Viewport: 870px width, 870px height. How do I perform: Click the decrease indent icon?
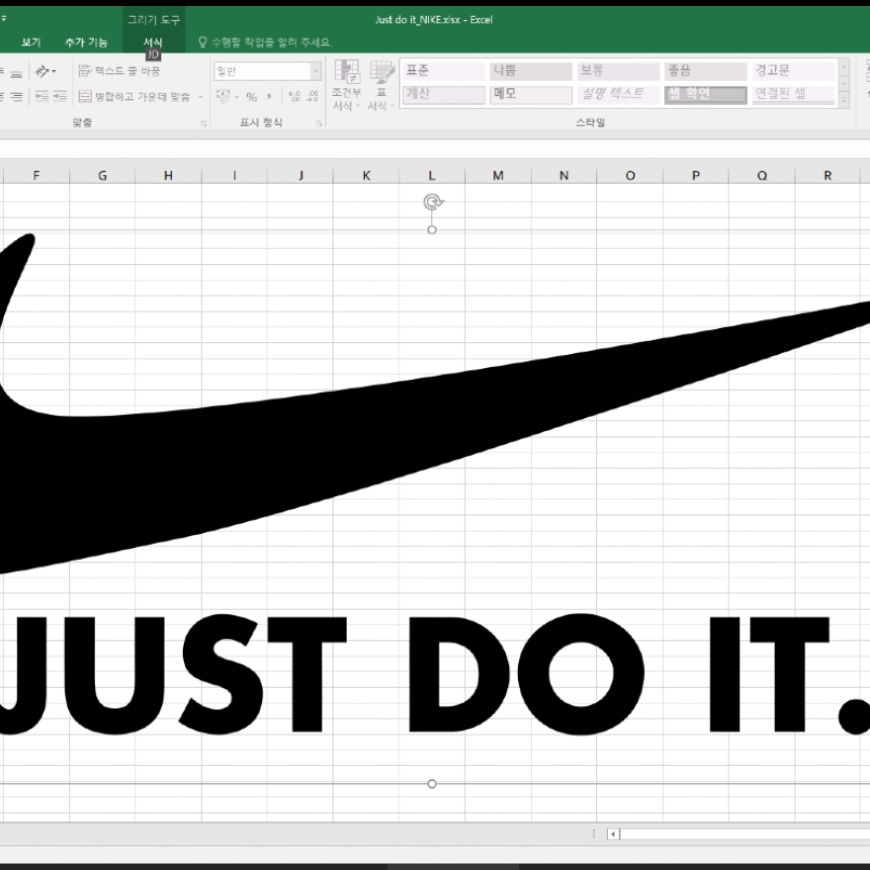(x=42, y=97)
